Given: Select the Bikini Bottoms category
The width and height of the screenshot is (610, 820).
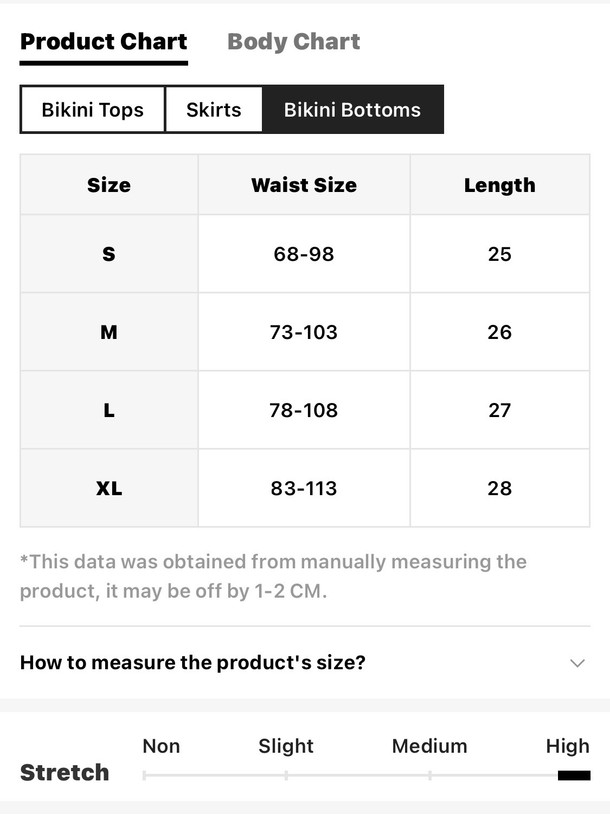Looking at the screenshot, I should (x=352, y=110).
